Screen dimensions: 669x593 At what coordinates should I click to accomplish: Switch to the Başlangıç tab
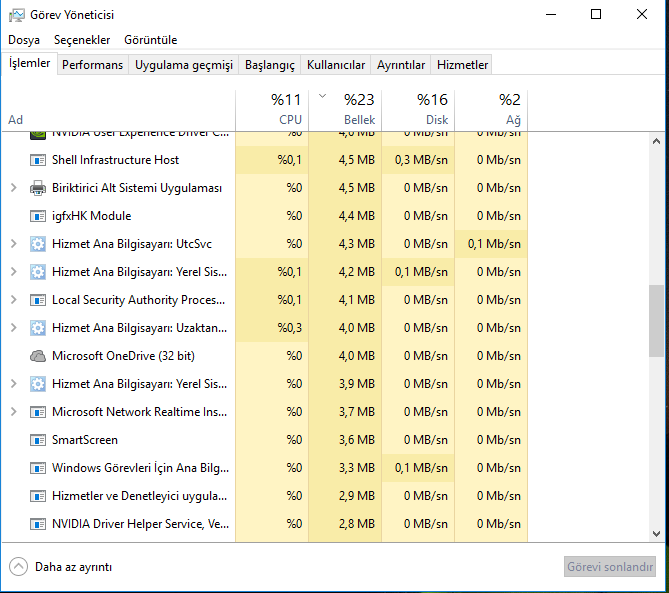[x=270, y=65]
